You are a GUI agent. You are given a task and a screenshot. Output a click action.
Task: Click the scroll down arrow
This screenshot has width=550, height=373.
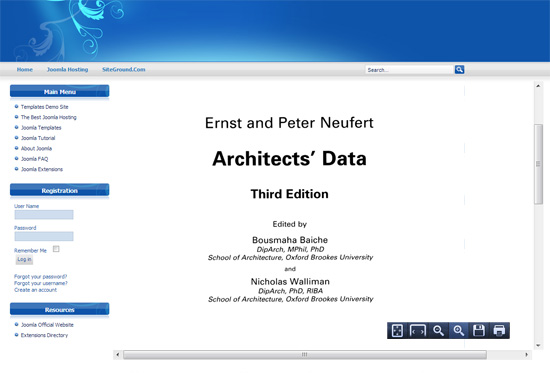(538, 345)
